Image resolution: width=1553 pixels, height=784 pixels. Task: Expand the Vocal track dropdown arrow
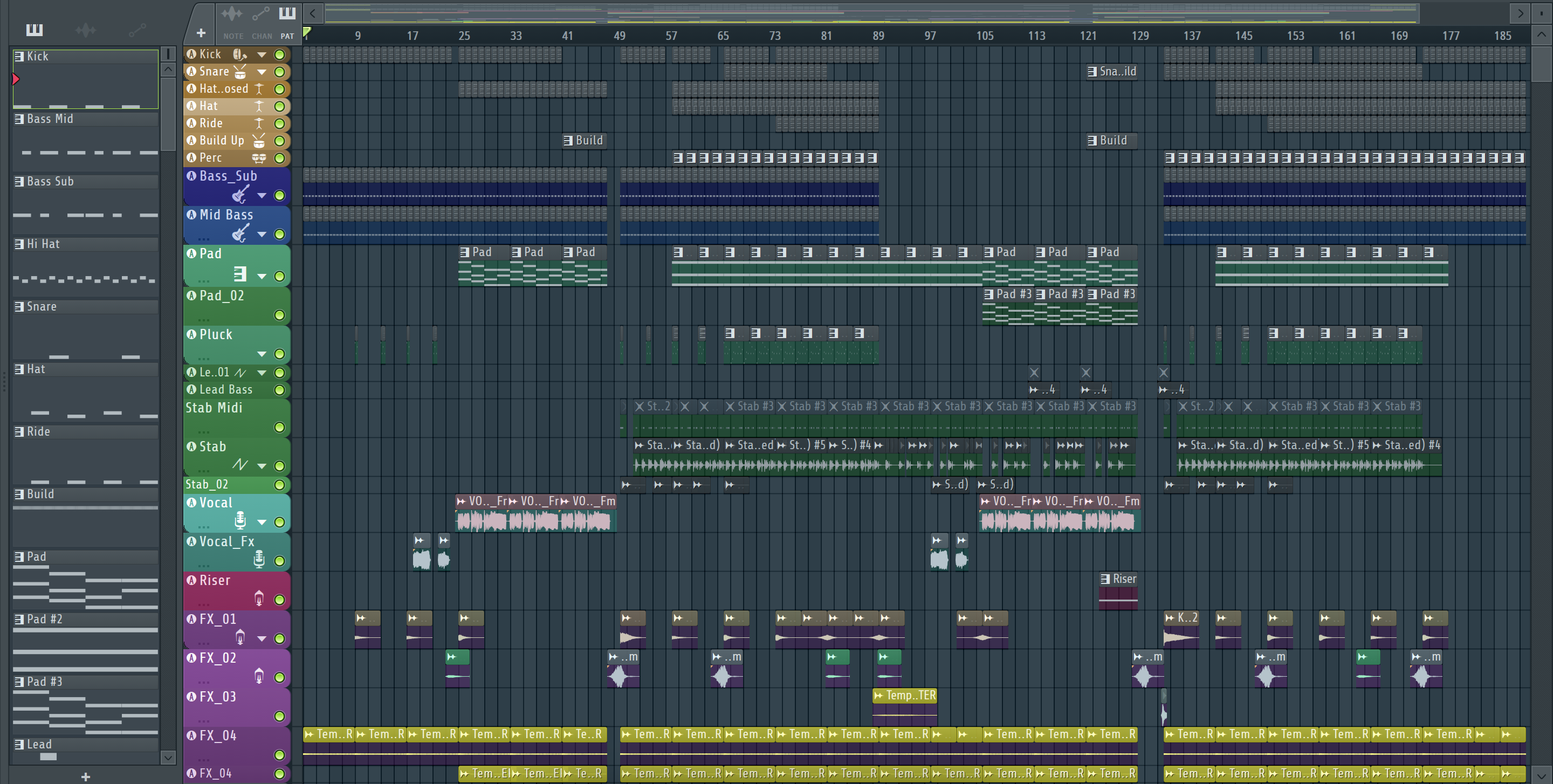pos(262,522)
